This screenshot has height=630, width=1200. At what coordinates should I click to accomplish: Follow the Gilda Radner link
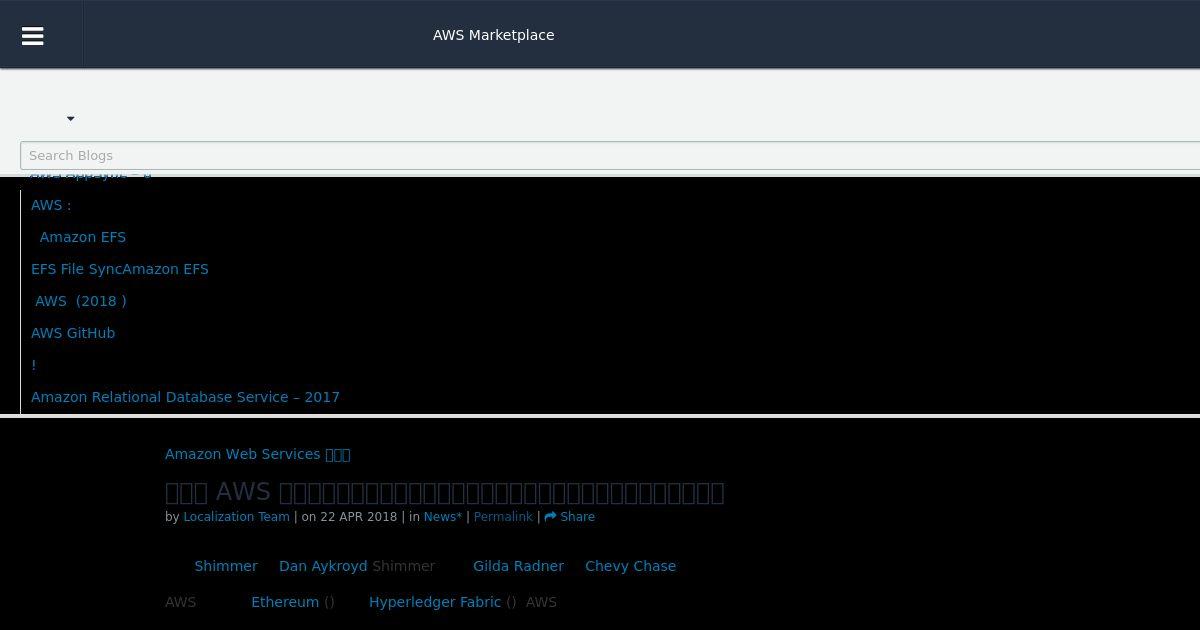point(518,566)
